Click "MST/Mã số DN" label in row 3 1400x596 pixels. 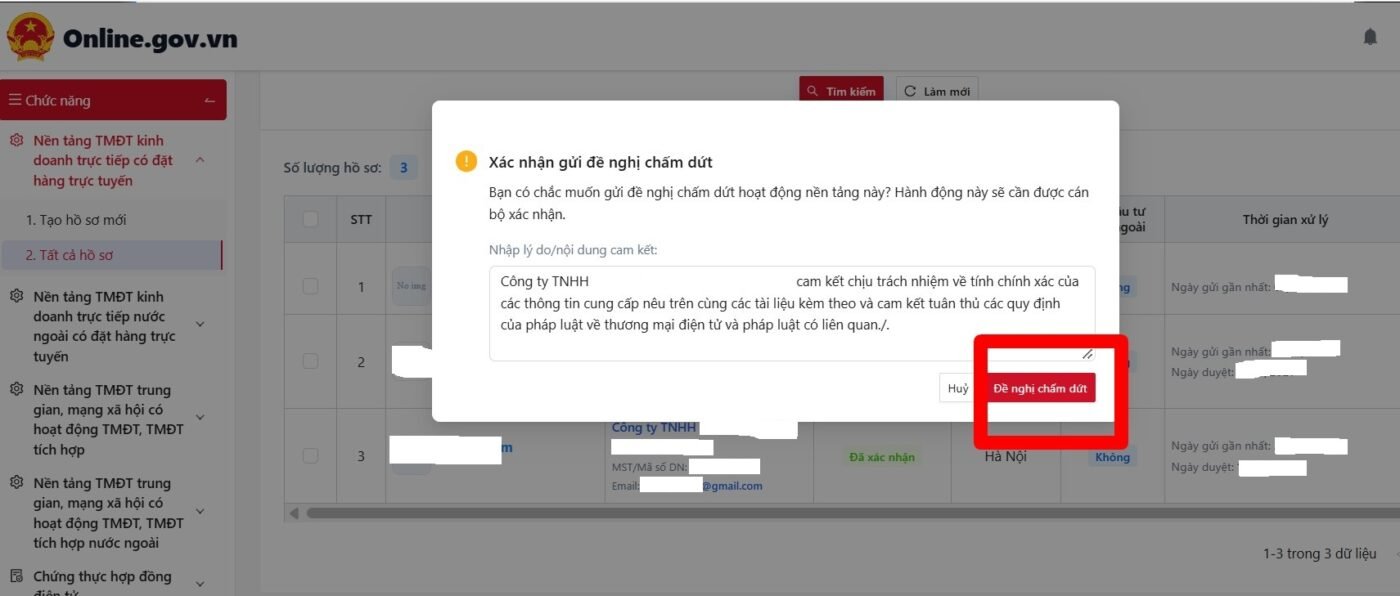(650, 466)
